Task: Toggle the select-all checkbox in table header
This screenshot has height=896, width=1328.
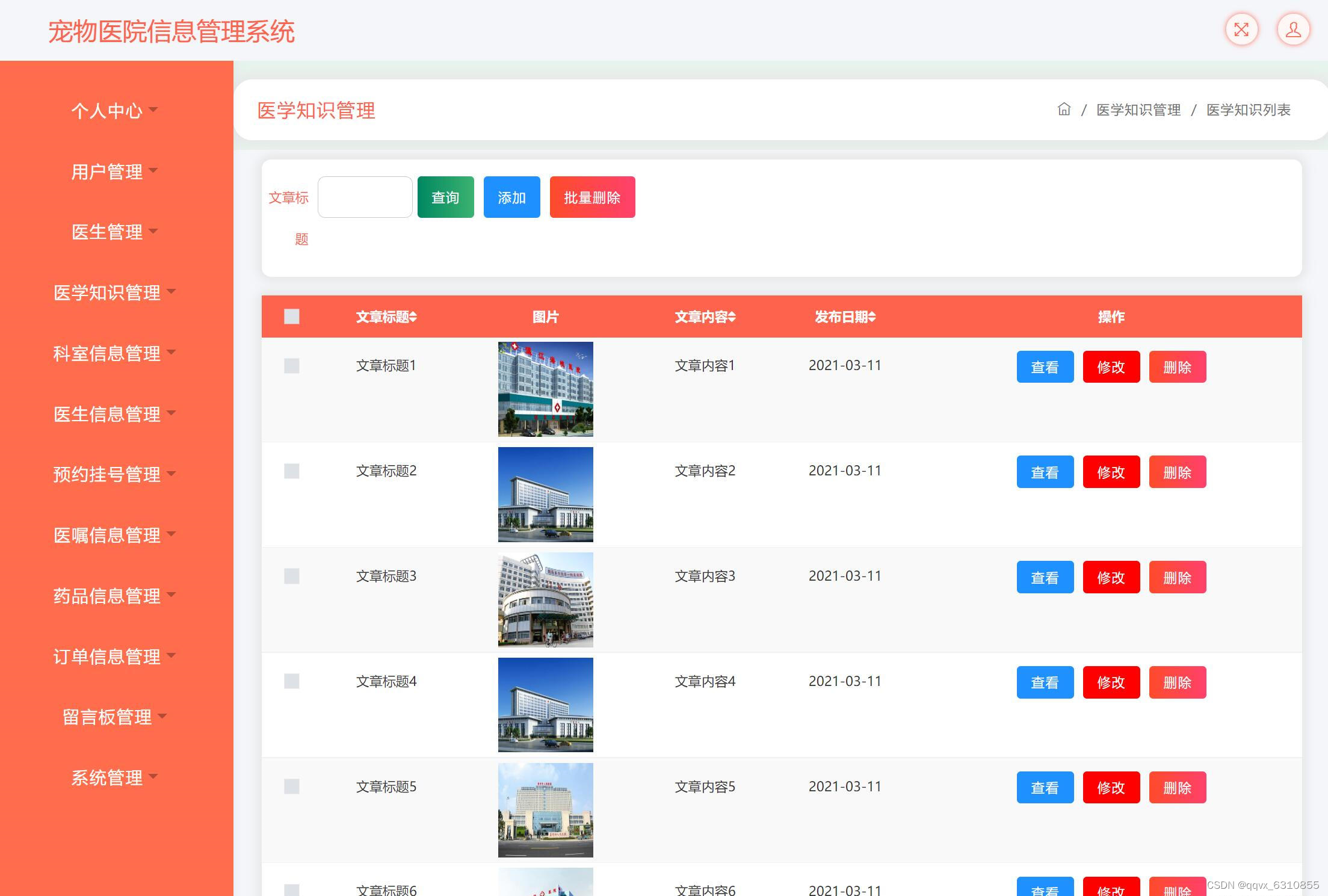Action: coord(292,317)
